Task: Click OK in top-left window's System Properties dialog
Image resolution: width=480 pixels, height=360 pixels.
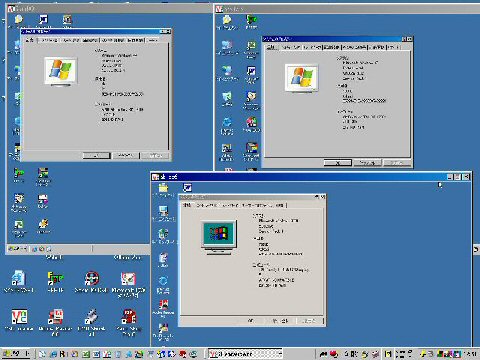Action: coord(96,155)
